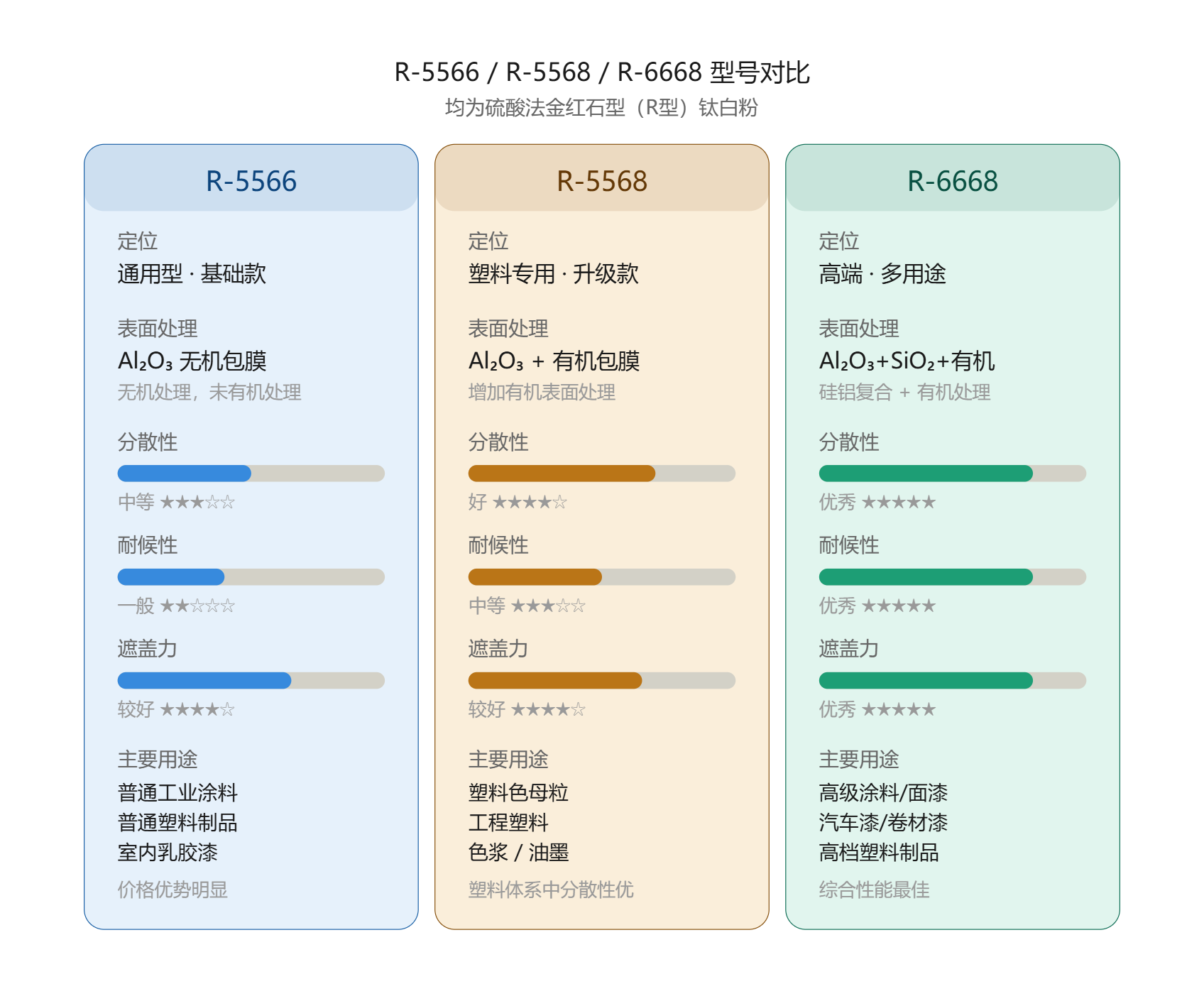Click the R-5568 遮盖力 progress bar
This screenshot has width=1204, height=1001.
[x=602, y=681]
